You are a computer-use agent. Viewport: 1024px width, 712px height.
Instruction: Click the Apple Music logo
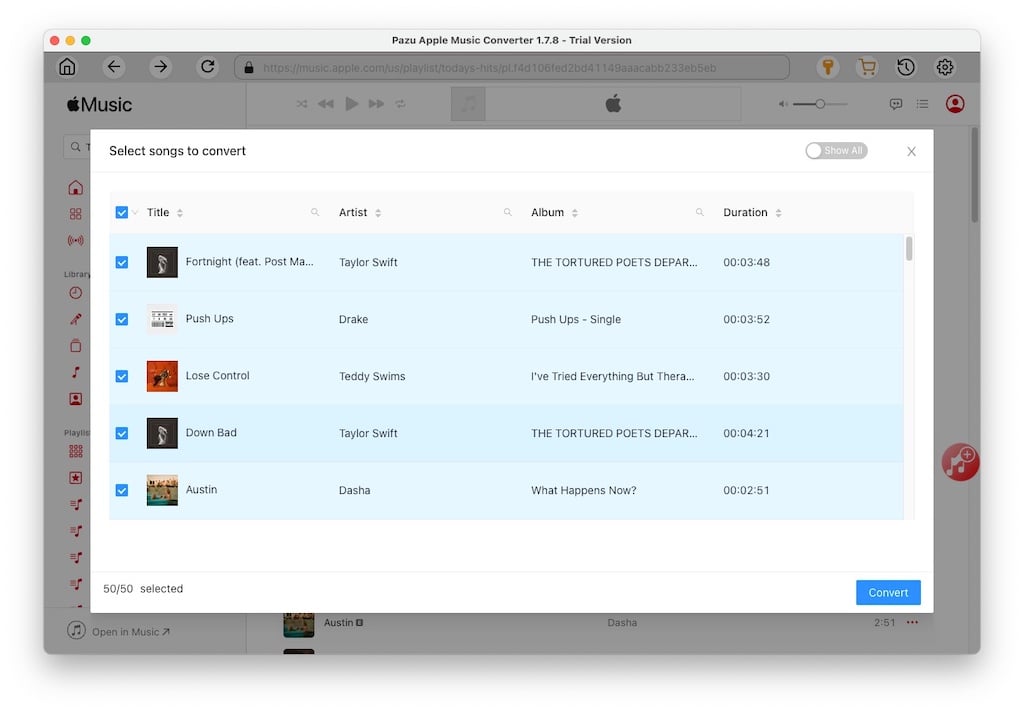(99, 105)
